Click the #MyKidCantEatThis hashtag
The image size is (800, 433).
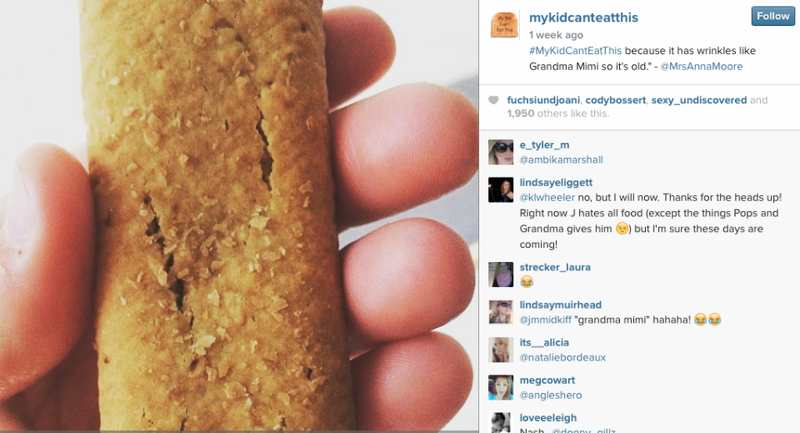click(575, 50)
